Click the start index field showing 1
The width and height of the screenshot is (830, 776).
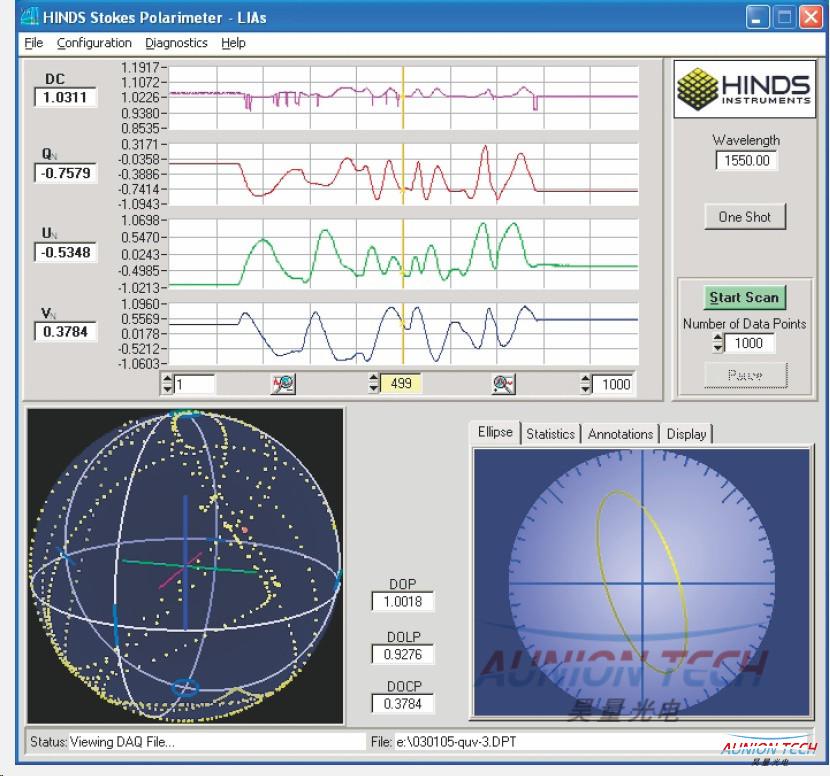[194, 384]
